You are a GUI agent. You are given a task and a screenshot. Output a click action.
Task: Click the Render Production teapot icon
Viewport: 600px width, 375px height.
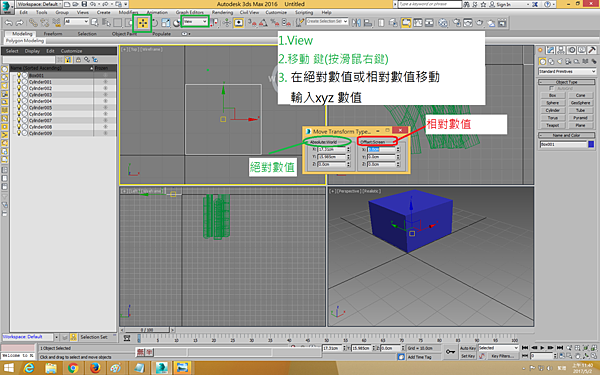coord(479,23)
